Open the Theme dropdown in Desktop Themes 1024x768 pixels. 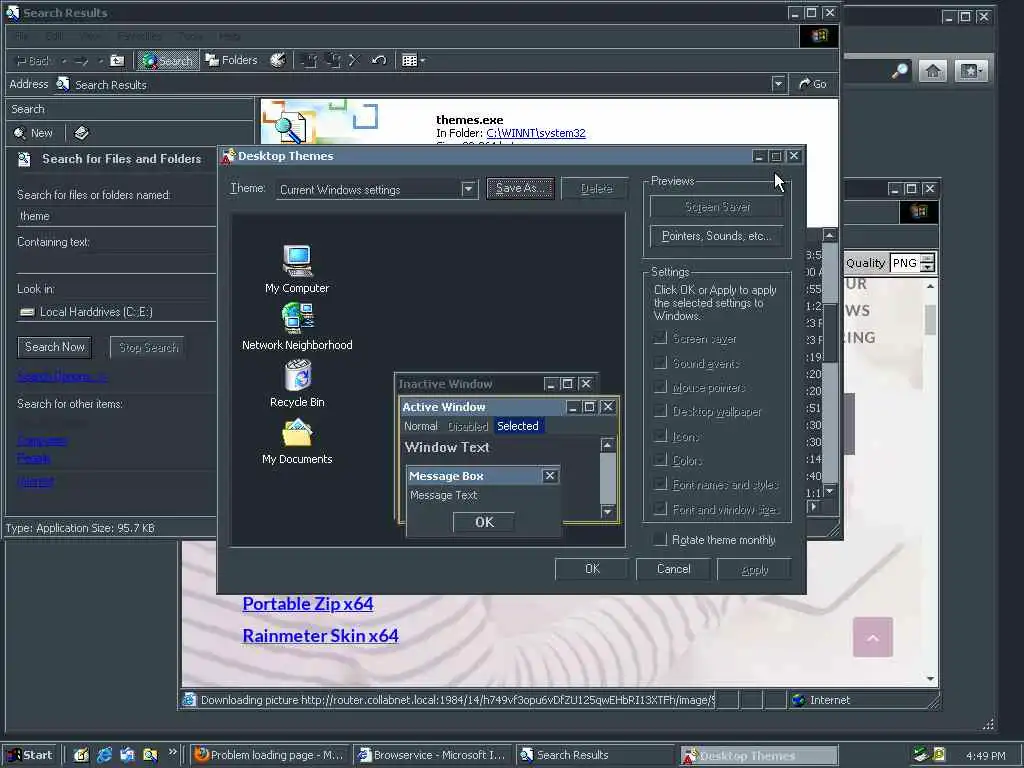pos(468,189)
